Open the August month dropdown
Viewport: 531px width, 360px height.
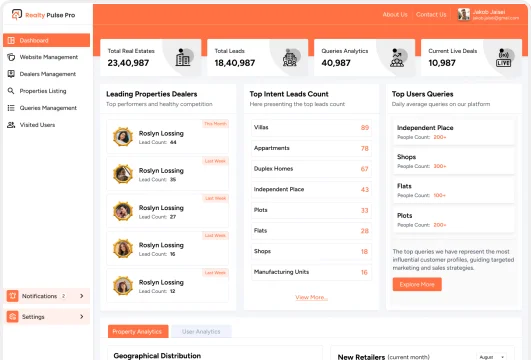[x=492, y=357]
